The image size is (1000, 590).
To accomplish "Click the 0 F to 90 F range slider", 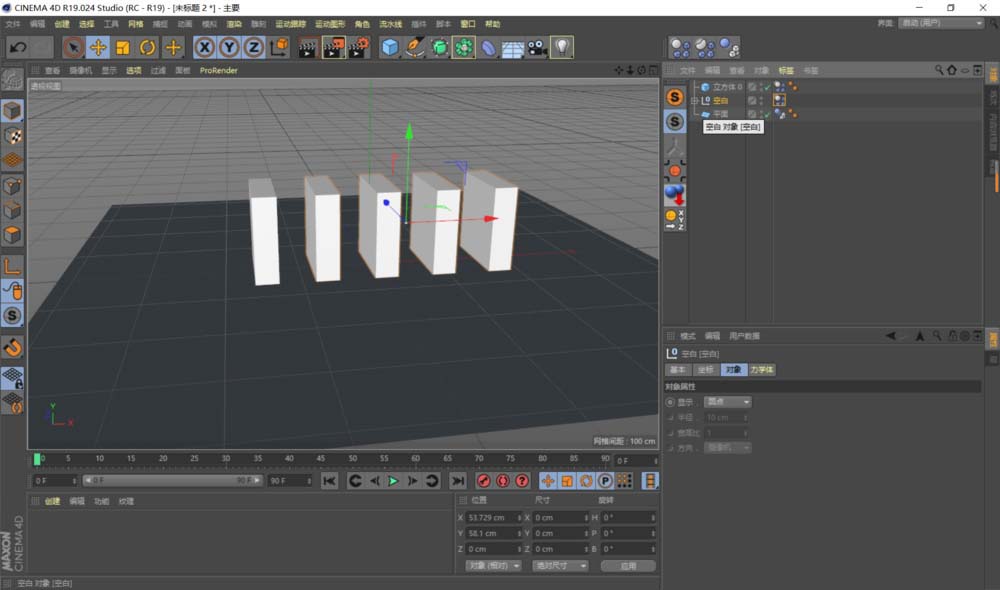I will (173, 480).
